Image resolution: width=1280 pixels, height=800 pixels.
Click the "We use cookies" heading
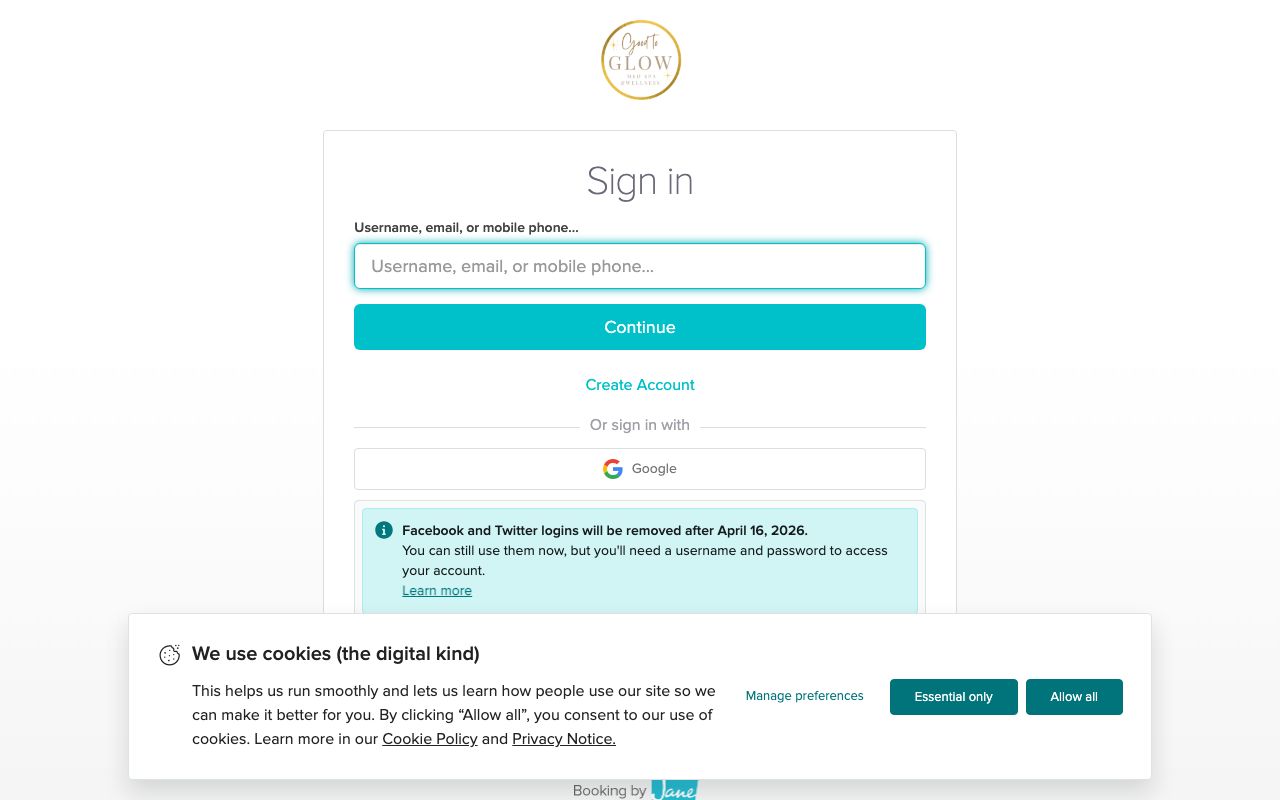(336, 654)
